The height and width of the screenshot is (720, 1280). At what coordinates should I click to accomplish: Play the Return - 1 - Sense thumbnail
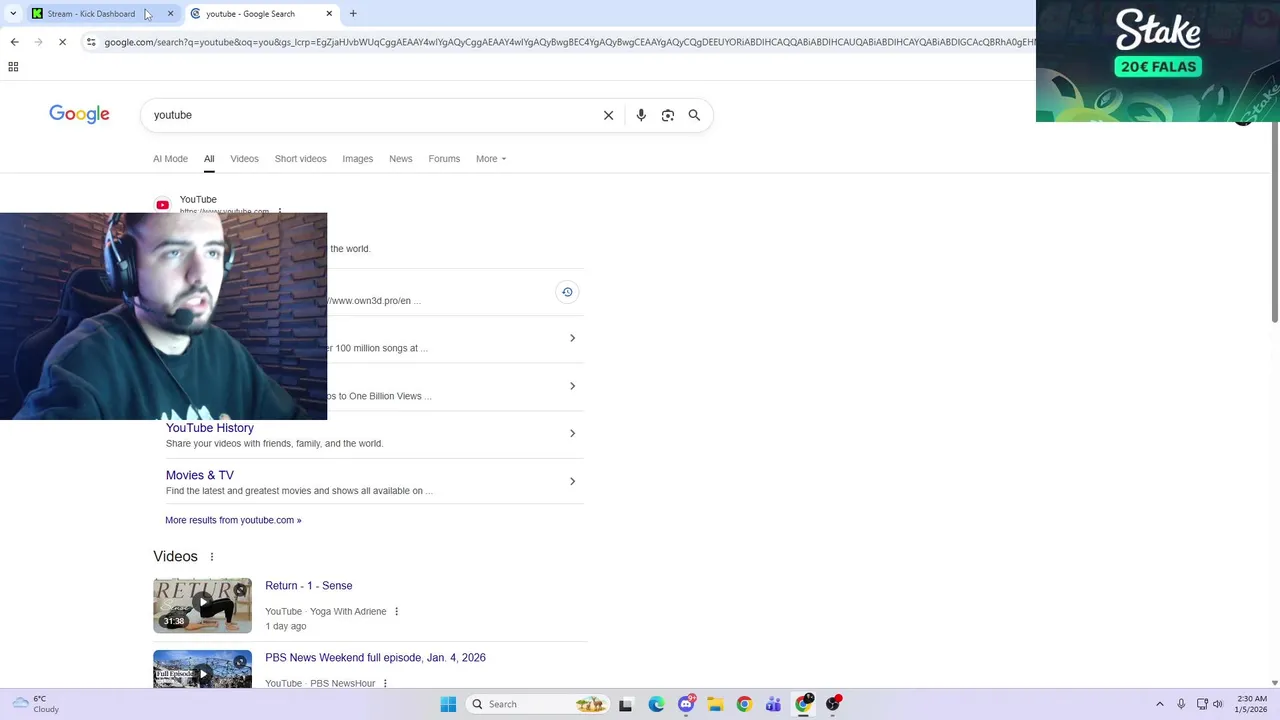pyautogui.click(x=202, y=606)
